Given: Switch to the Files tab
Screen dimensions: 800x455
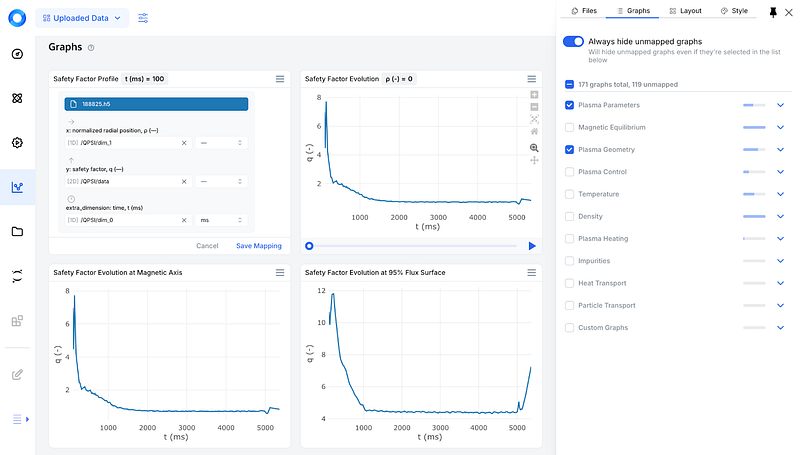Looking at the screenshot, I should coord(584,11).
